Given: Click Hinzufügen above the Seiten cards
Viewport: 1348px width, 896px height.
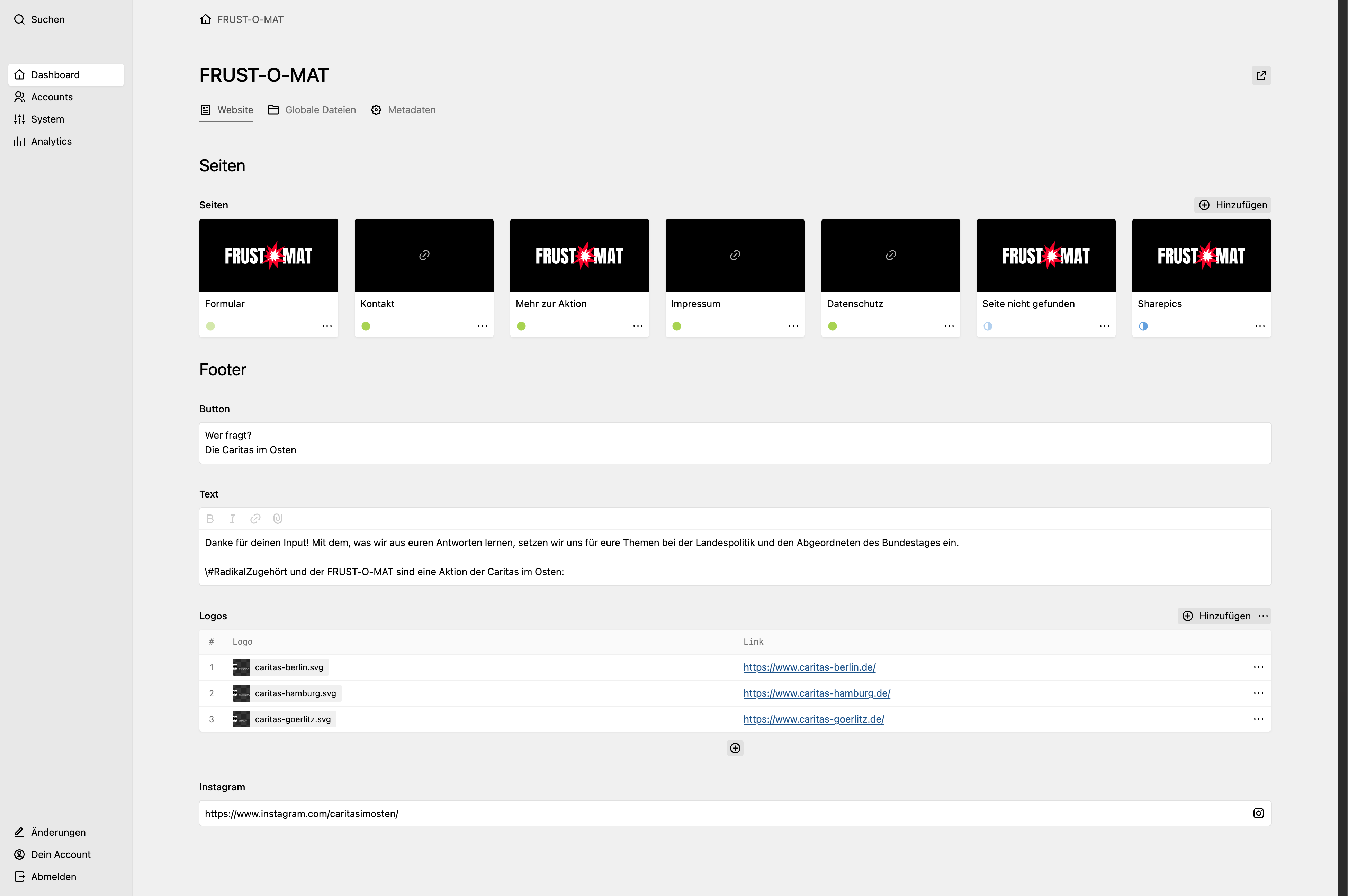Looking at the screenshot, I should [x=1233, y=205].
